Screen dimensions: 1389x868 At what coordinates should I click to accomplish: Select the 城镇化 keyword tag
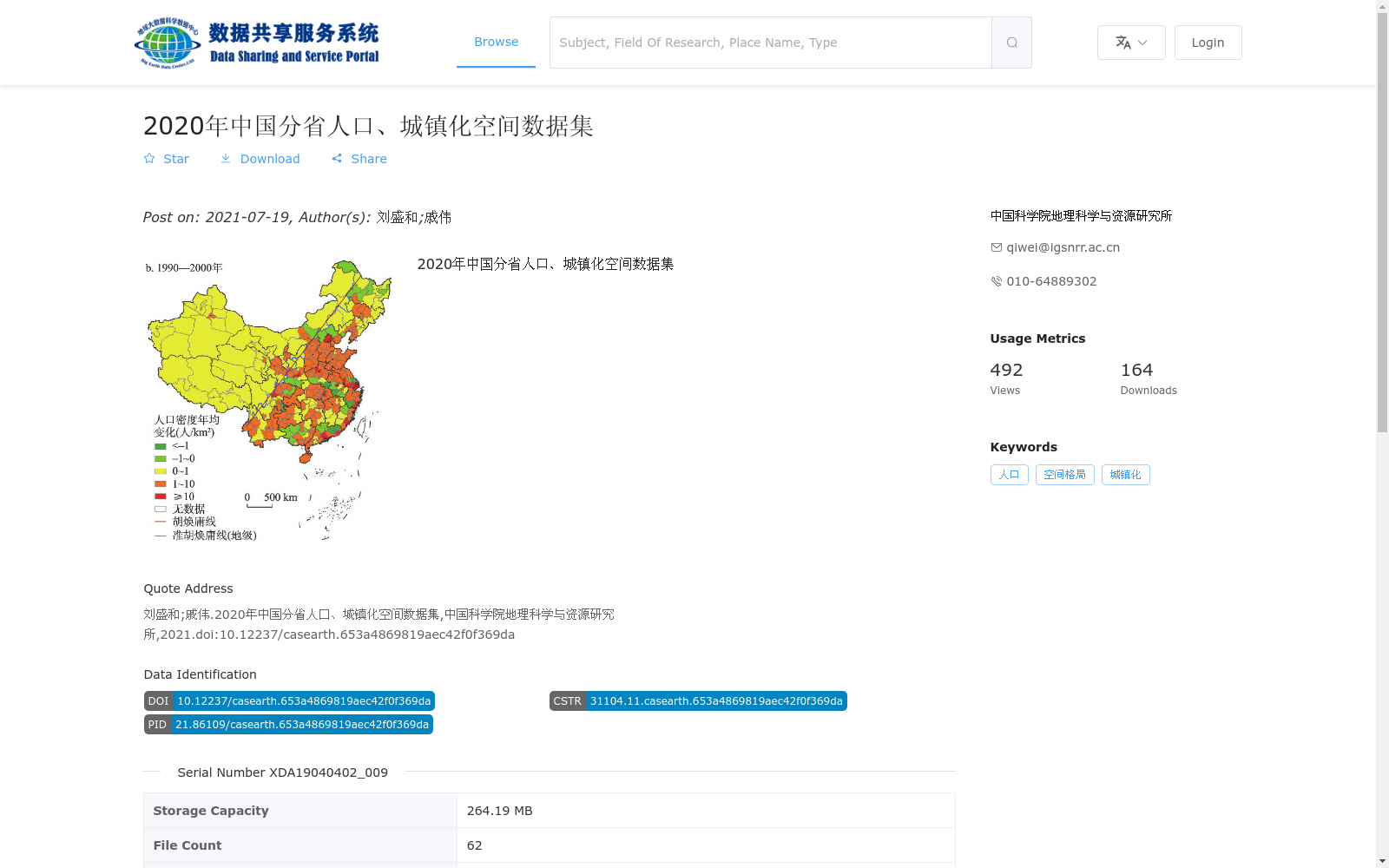[x=1125, y=475]
